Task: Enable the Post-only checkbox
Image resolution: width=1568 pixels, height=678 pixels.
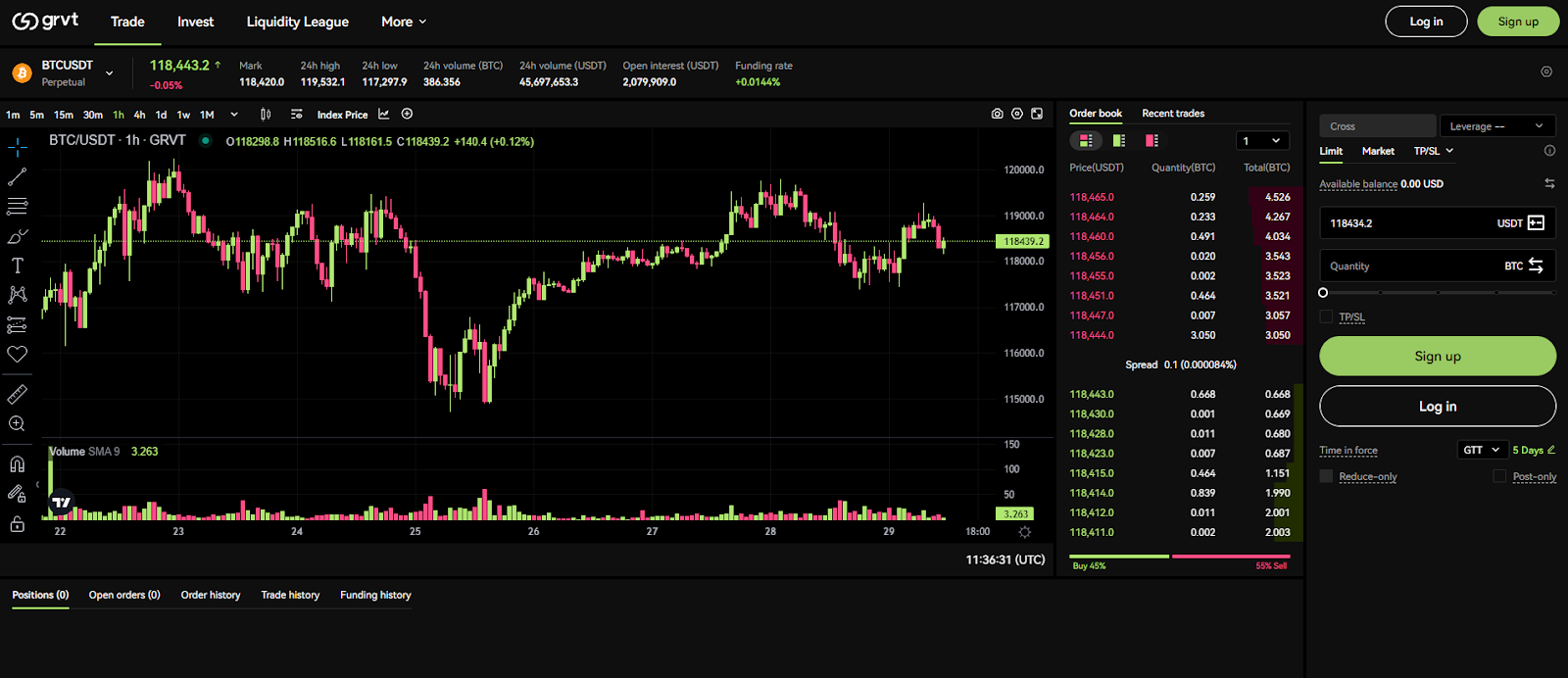Action: pos(1499,476)
